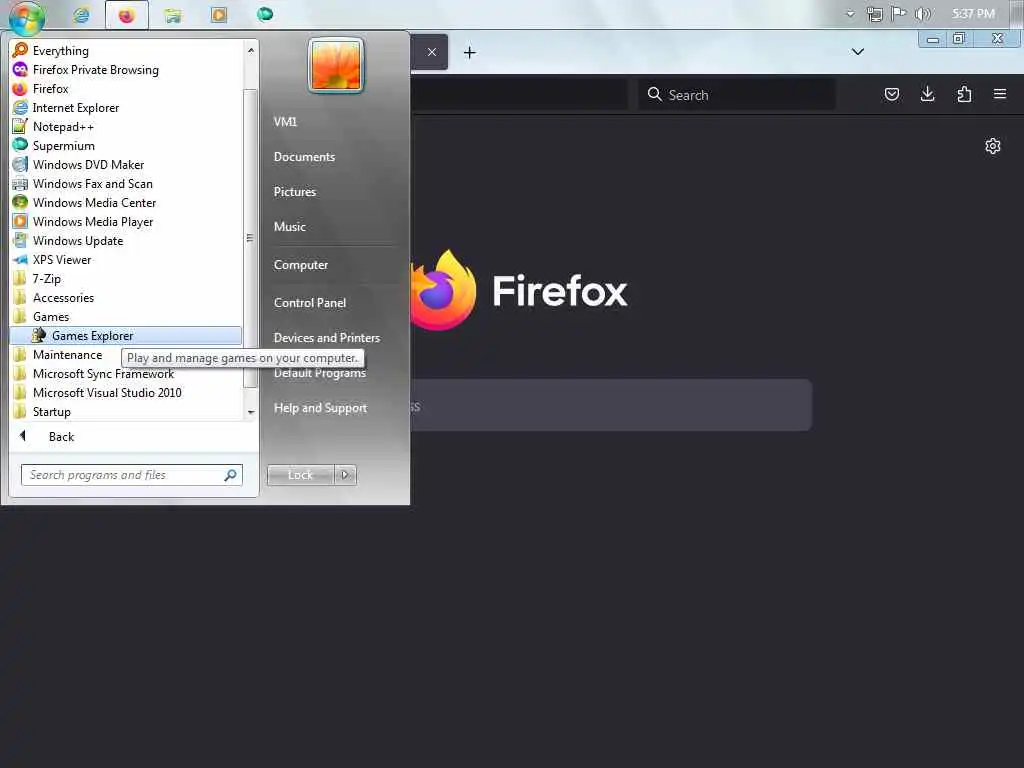Expand the Maintenance folder
1024x768 pixels.
click(66, 354)
